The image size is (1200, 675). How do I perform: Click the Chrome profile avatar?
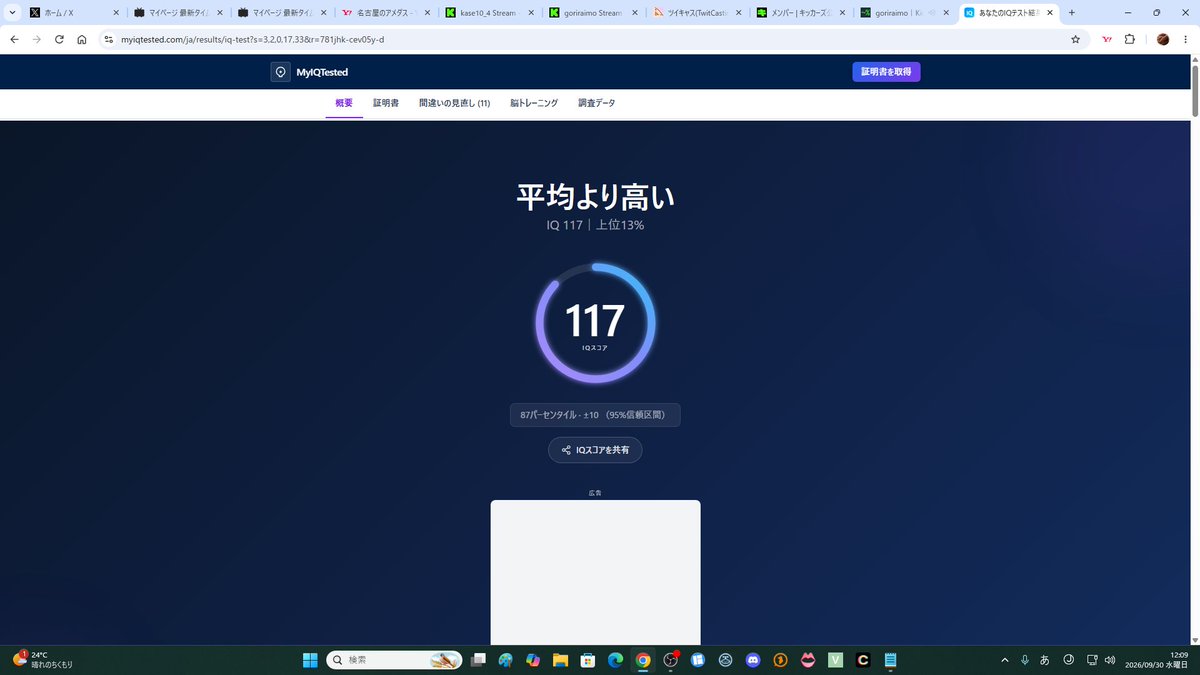click(x=1163, y=39)
